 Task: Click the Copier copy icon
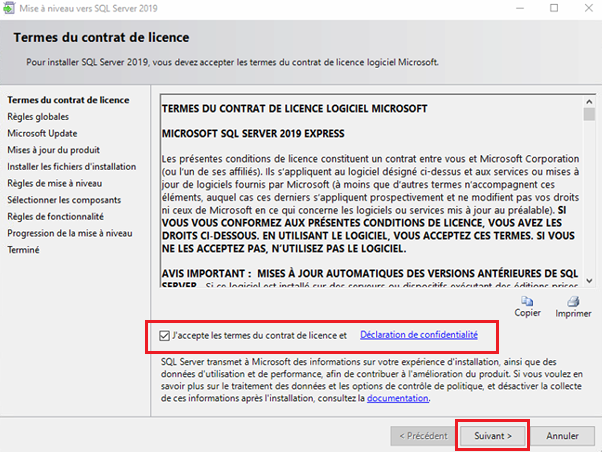(x=528, y=300)
